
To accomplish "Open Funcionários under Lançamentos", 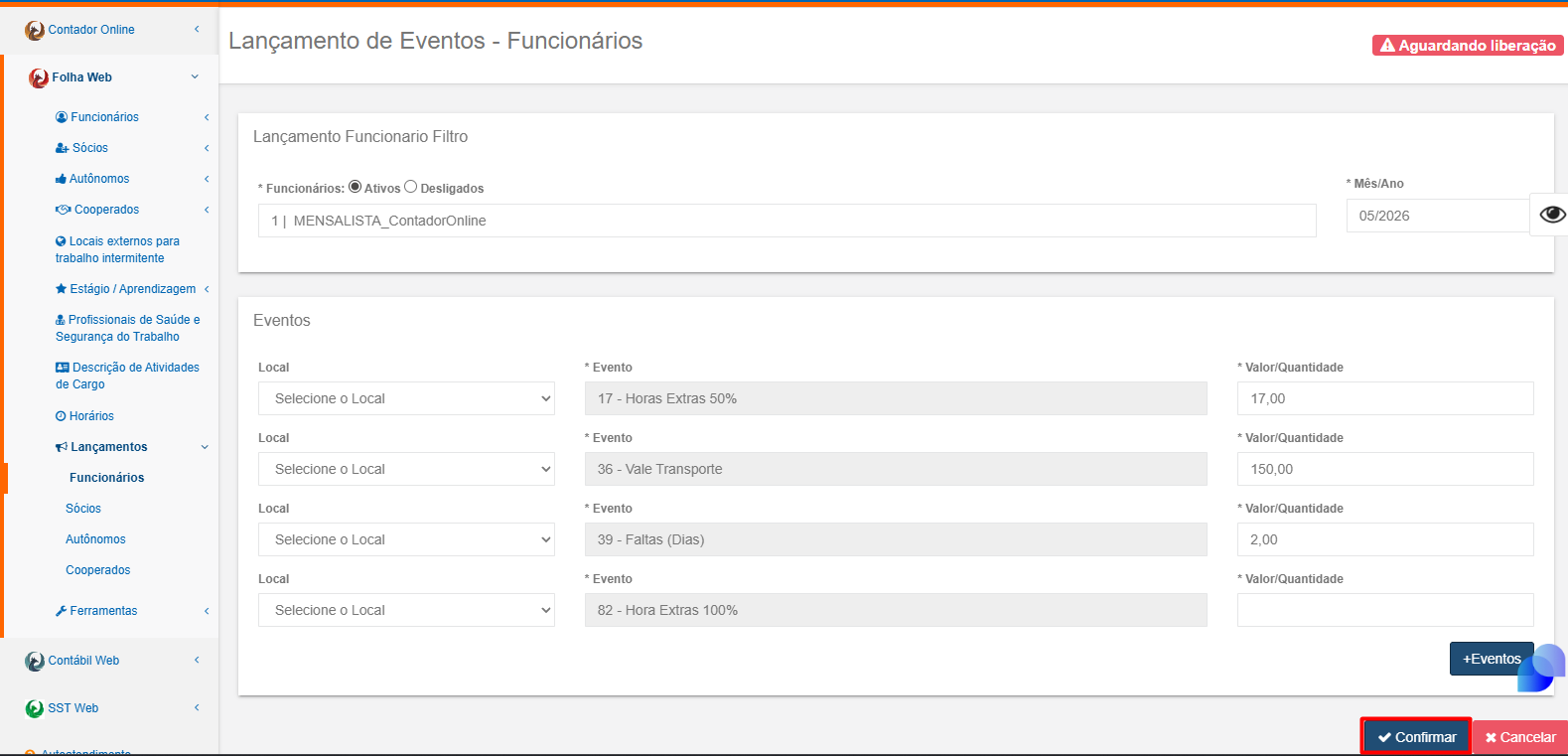I will pyautogui.click(x=107, y=478).
